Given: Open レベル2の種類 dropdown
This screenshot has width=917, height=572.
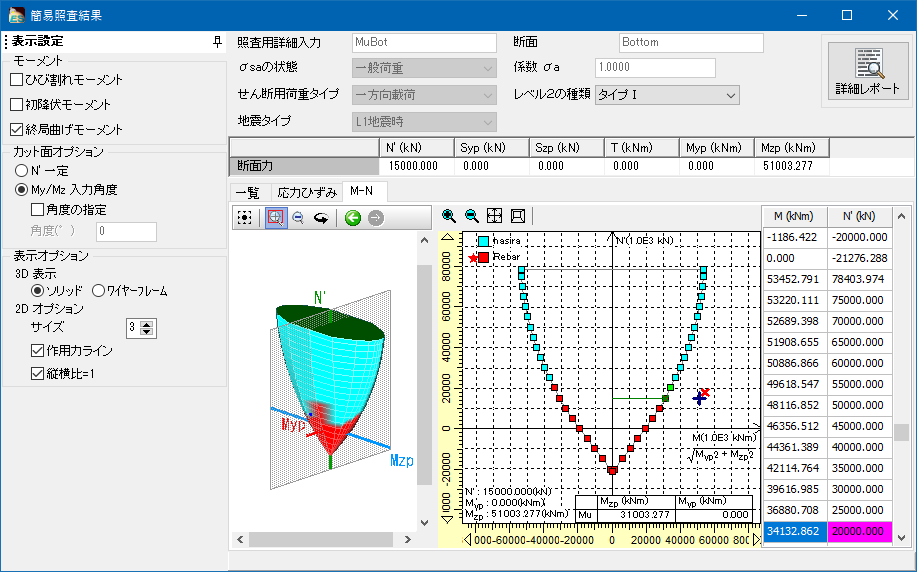Looking at the screenshot, I should [667, 95].
